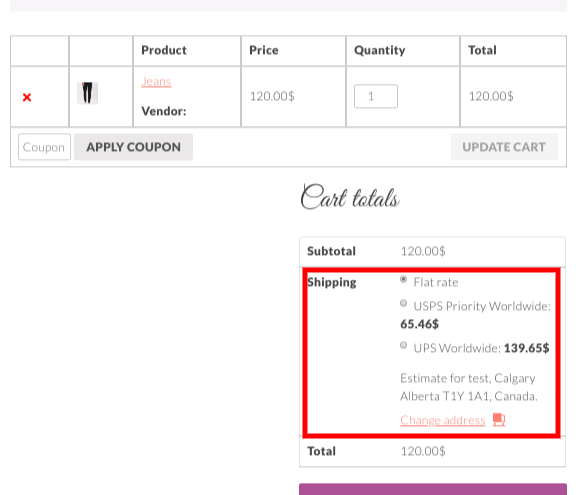Open the Jeans product thumbnail image

87,93
